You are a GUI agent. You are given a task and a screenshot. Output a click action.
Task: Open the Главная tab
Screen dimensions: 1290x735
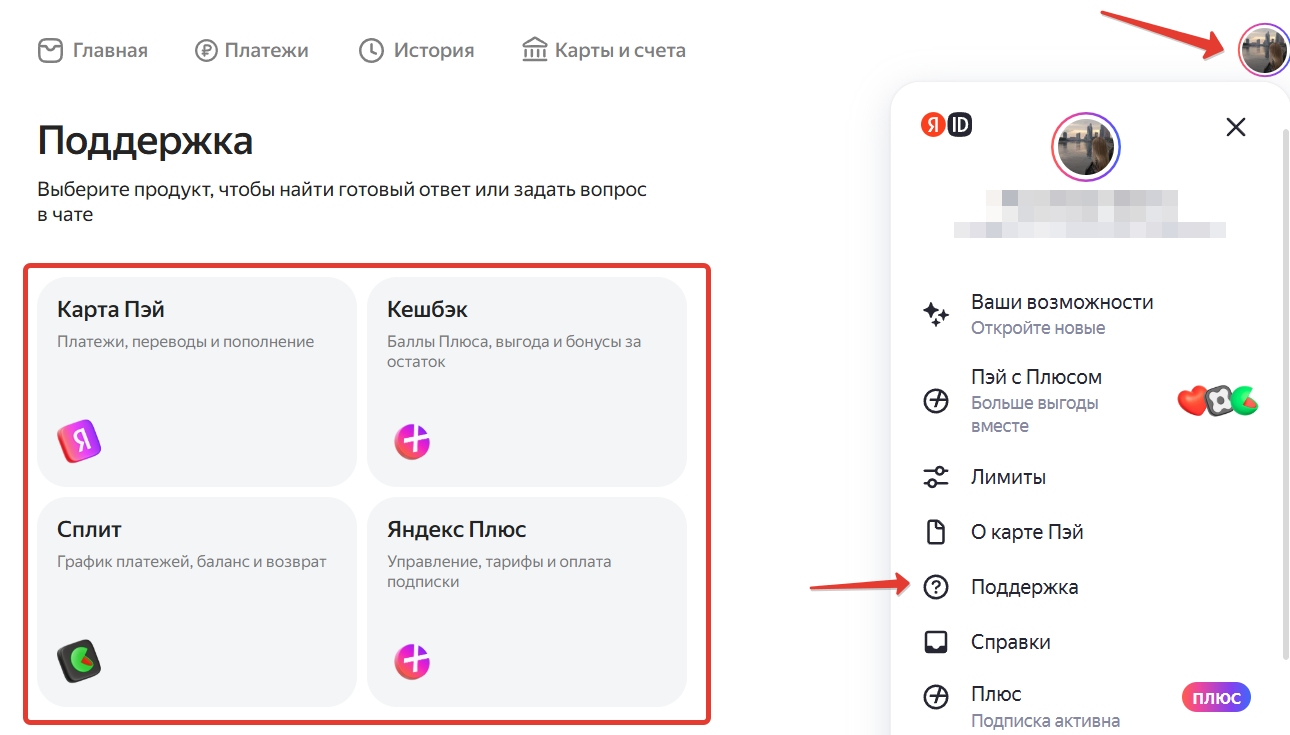(93, 50)
